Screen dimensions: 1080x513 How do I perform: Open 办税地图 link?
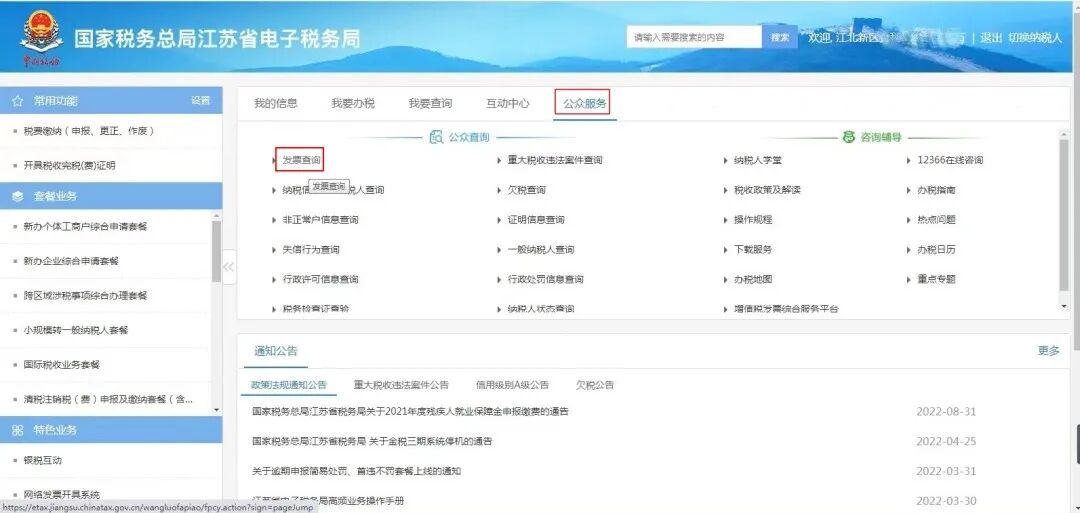753,279
